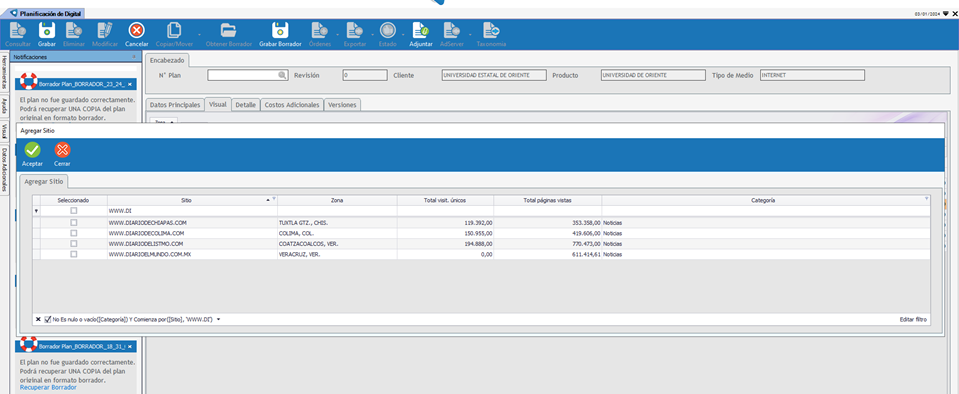Open the top-right window list dropdown arrow
The height and width of the screenshot is (394, 959).
[945, 13]
